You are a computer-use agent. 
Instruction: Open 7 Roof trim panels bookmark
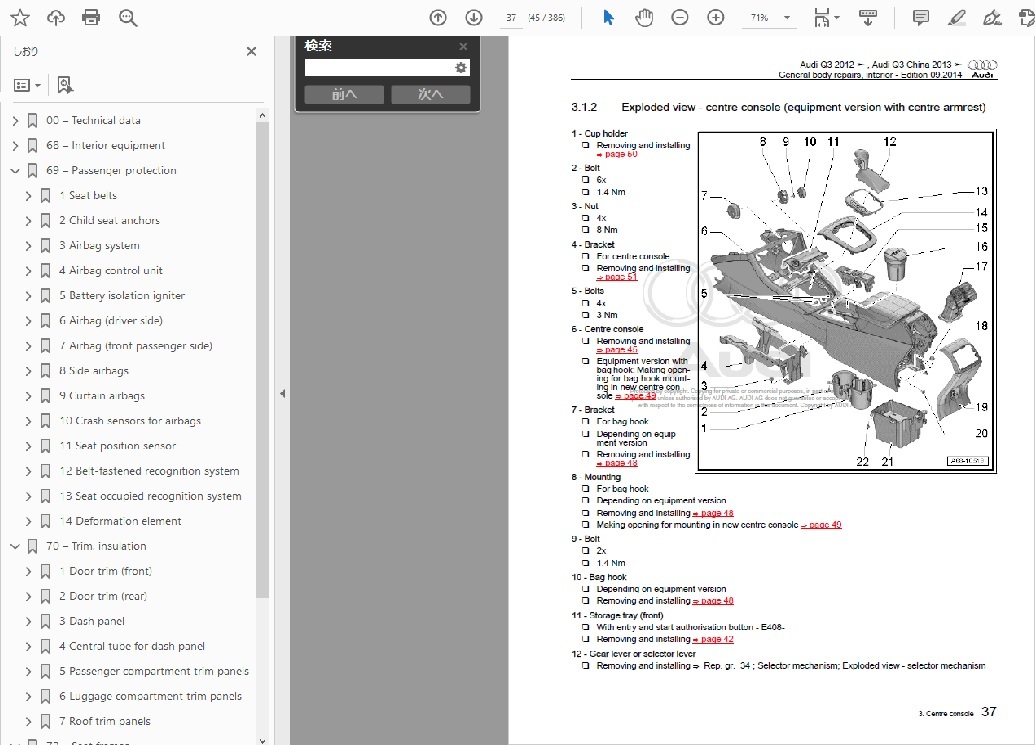click(104, 722)
